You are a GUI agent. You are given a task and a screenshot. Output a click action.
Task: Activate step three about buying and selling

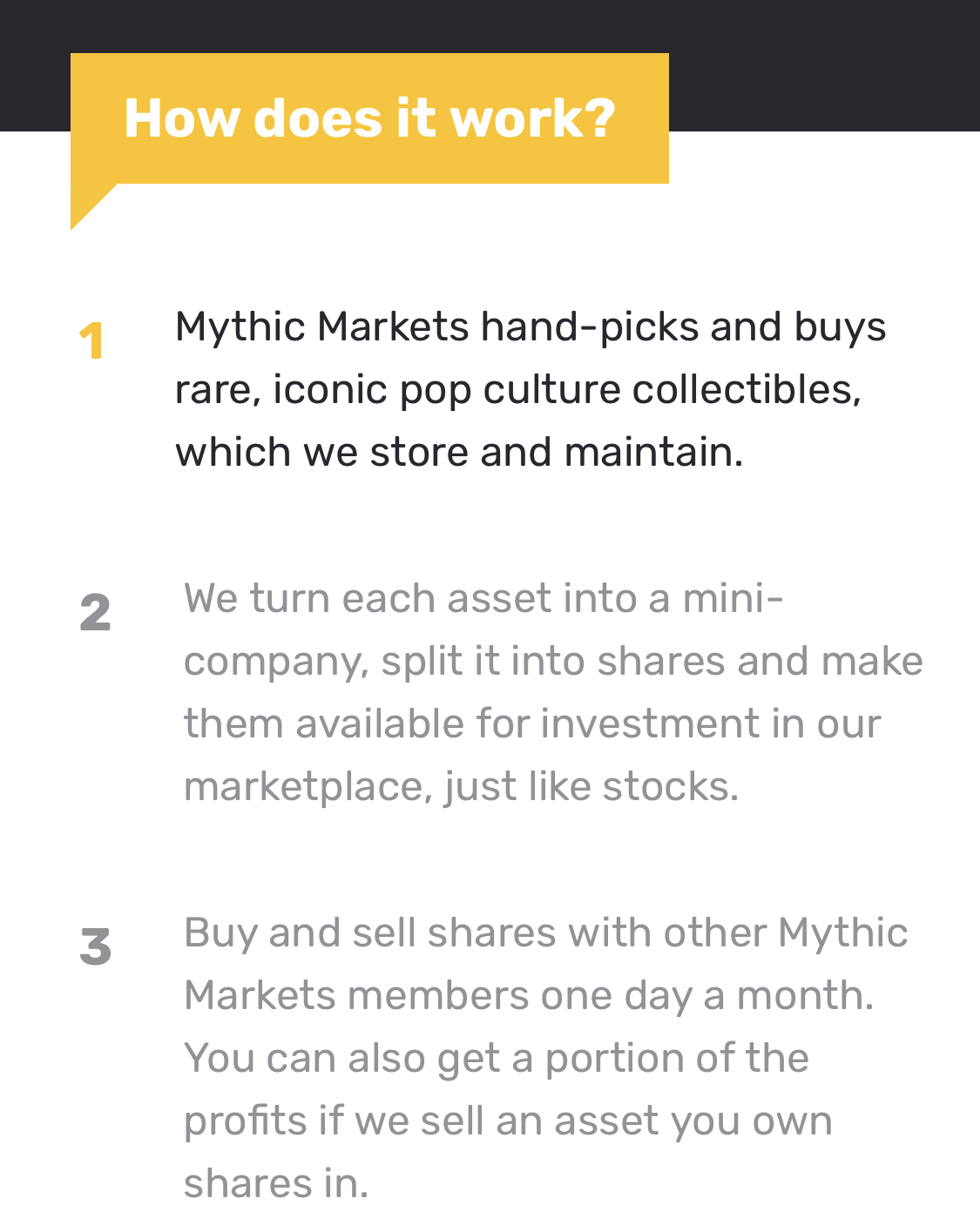coord(545,1058)
